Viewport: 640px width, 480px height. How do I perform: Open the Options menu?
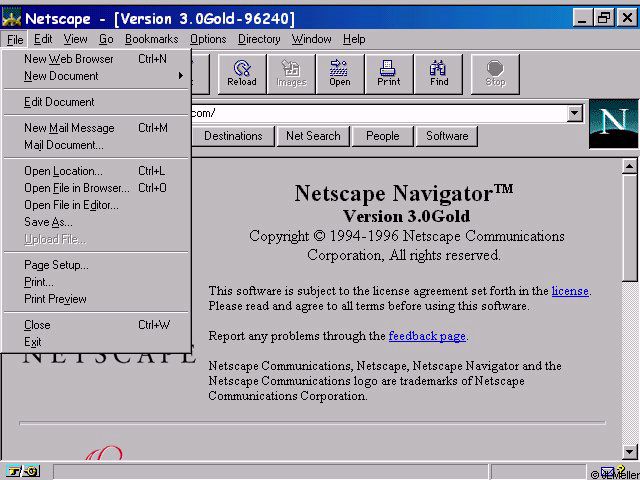pyautogui.click(x=208, y=39)
